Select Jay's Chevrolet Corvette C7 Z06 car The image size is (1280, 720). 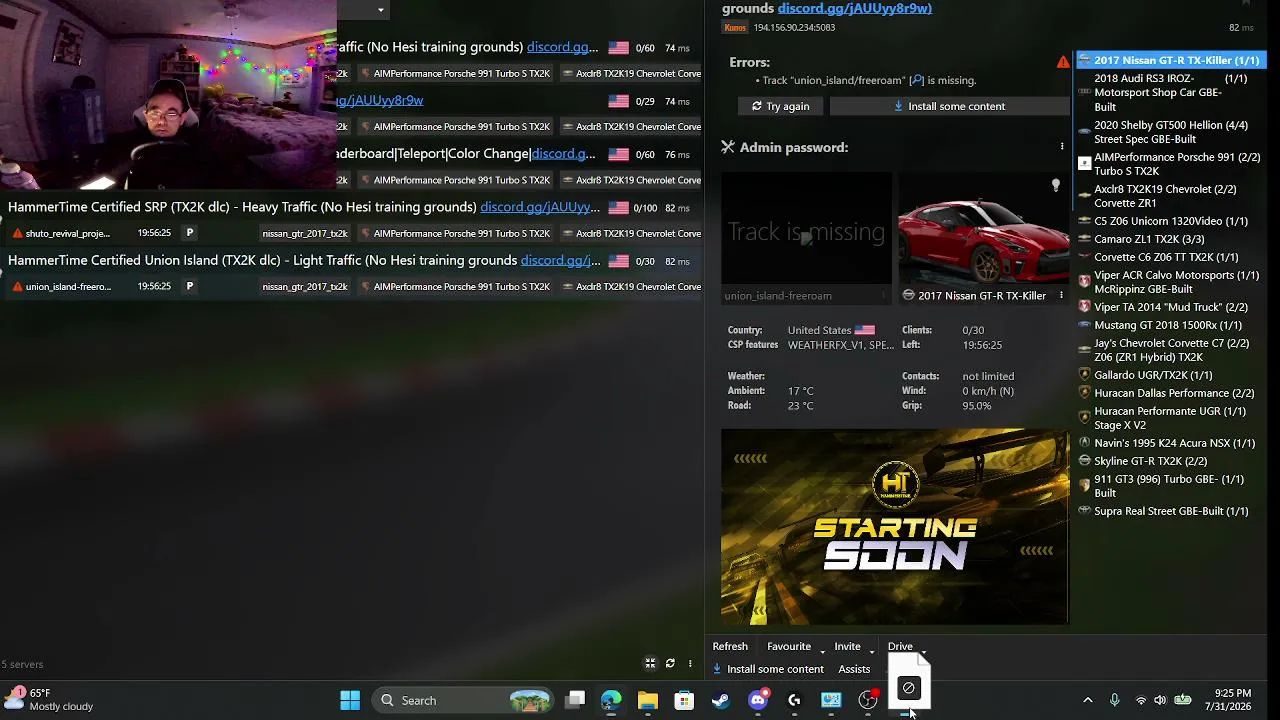(x=1171, y=350)
